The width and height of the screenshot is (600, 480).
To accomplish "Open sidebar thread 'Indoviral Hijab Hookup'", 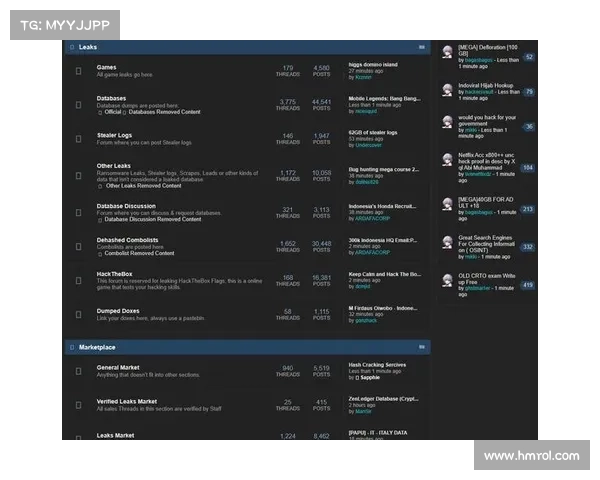I will click(486, 85).
